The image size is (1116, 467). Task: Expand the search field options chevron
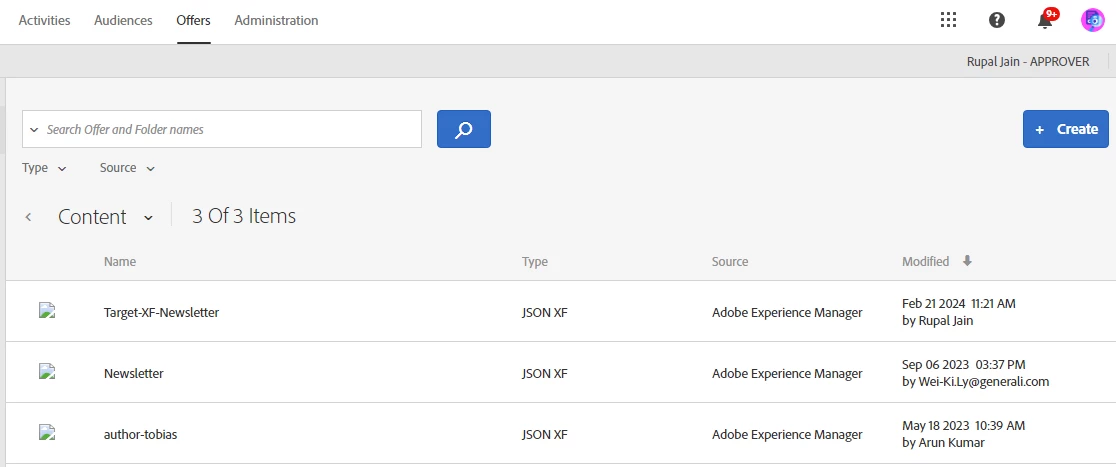pos(34,130)
